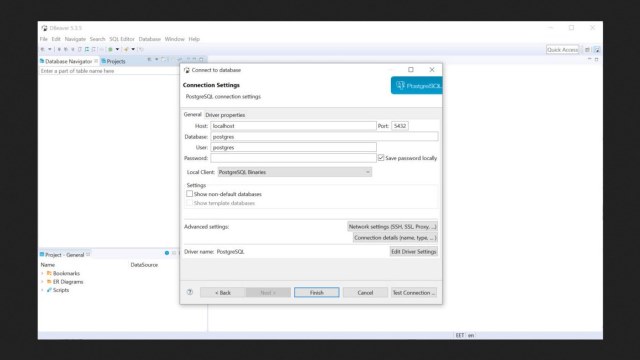Click the Quick Access search box
The width and height of the screenshot is (640, 360).
[562, 50]
